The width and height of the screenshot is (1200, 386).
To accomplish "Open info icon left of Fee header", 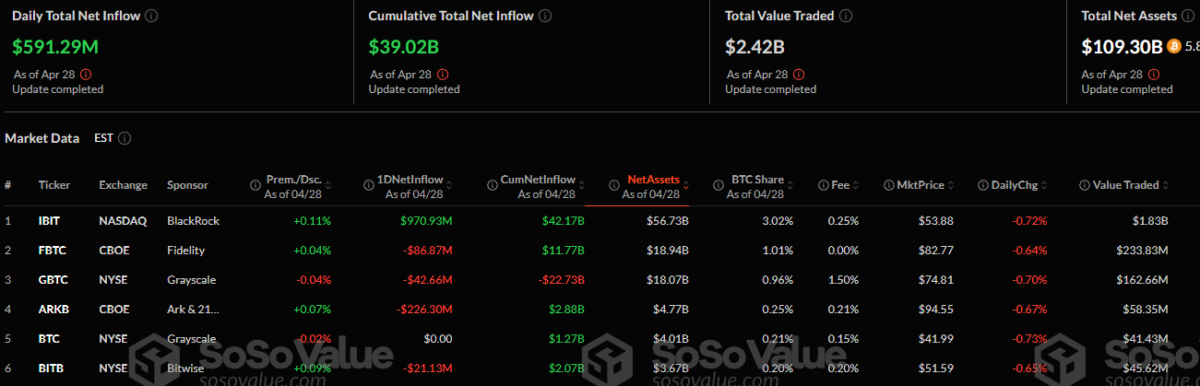I will coord(823,185).
